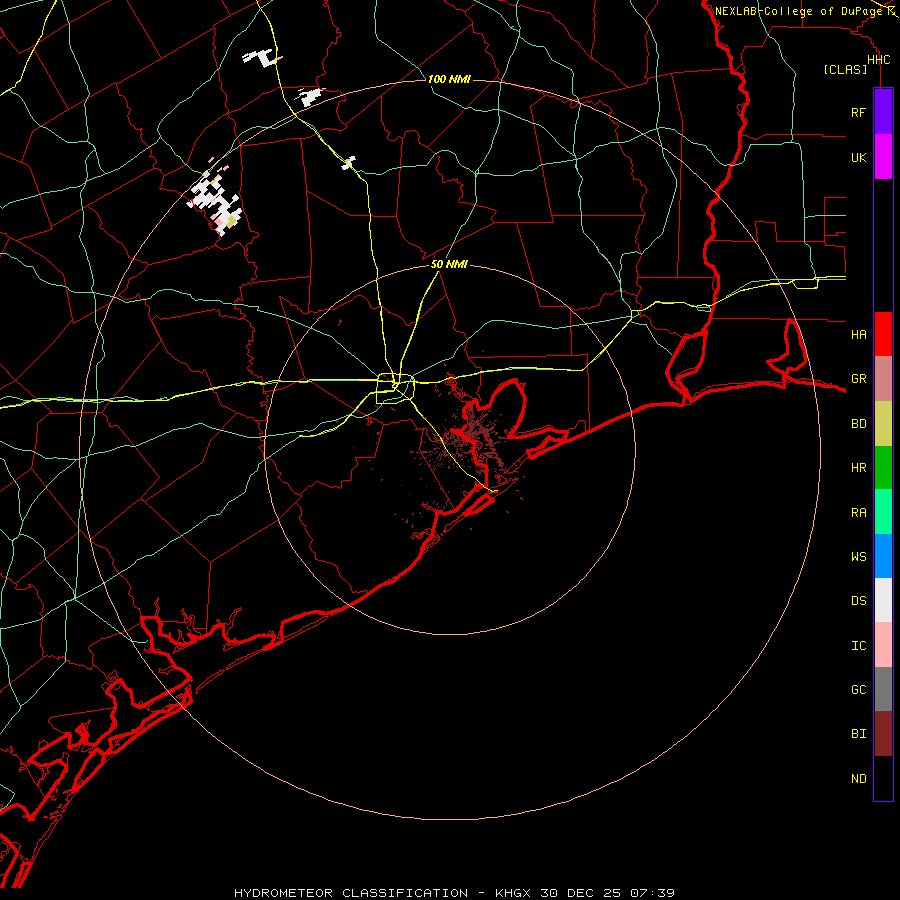Click the magenta UK legend color swatch
This screenshot has width=900, height=900.
tap(883, 157)
